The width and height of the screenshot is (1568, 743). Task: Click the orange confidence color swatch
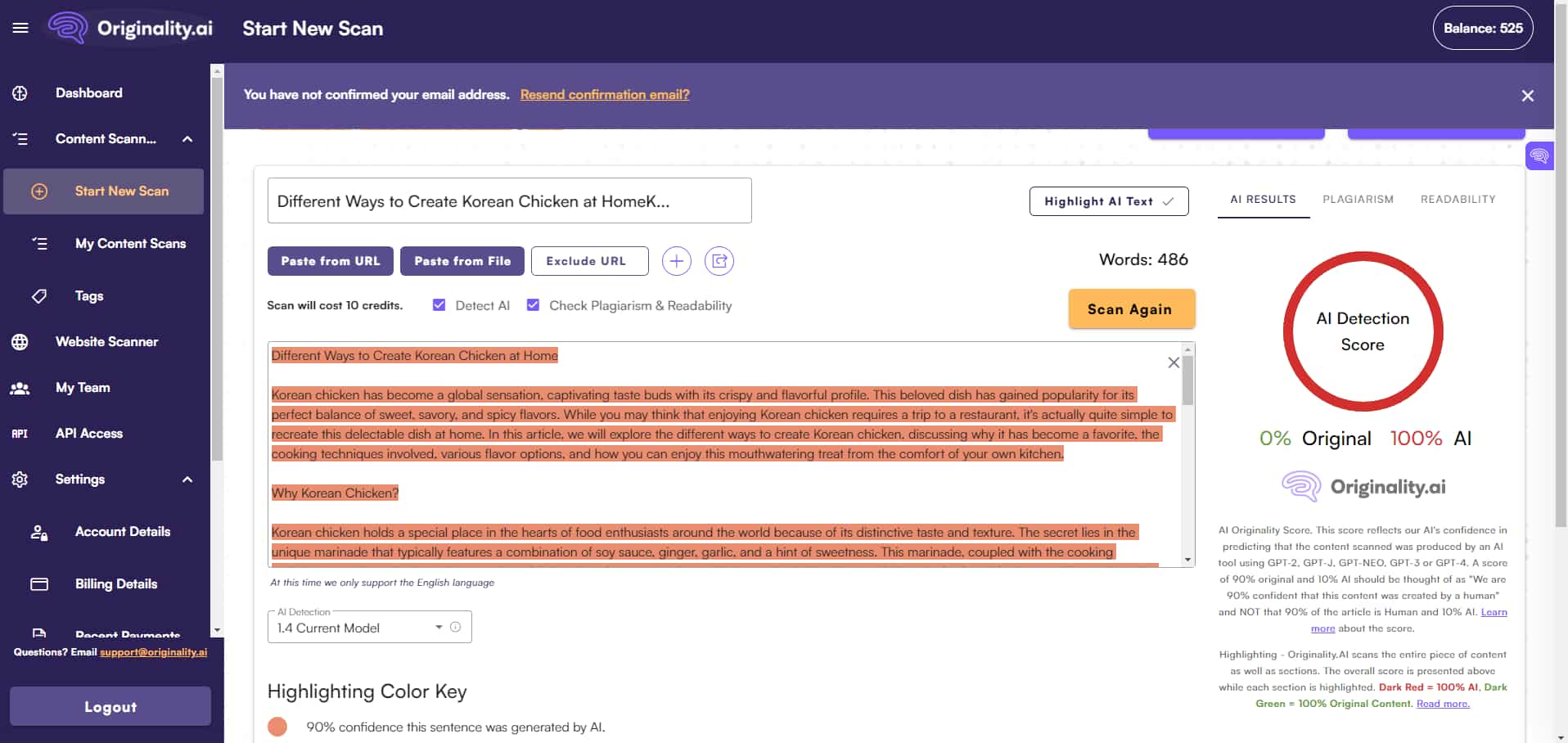tap(279, 726)
